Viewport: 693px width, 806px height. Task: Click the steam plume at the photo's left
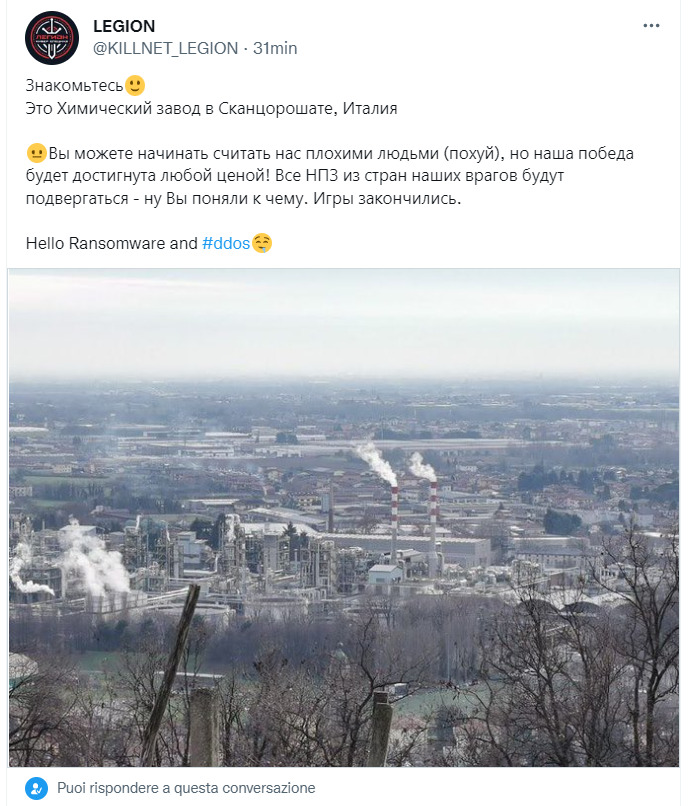click(x=90, y=560)
